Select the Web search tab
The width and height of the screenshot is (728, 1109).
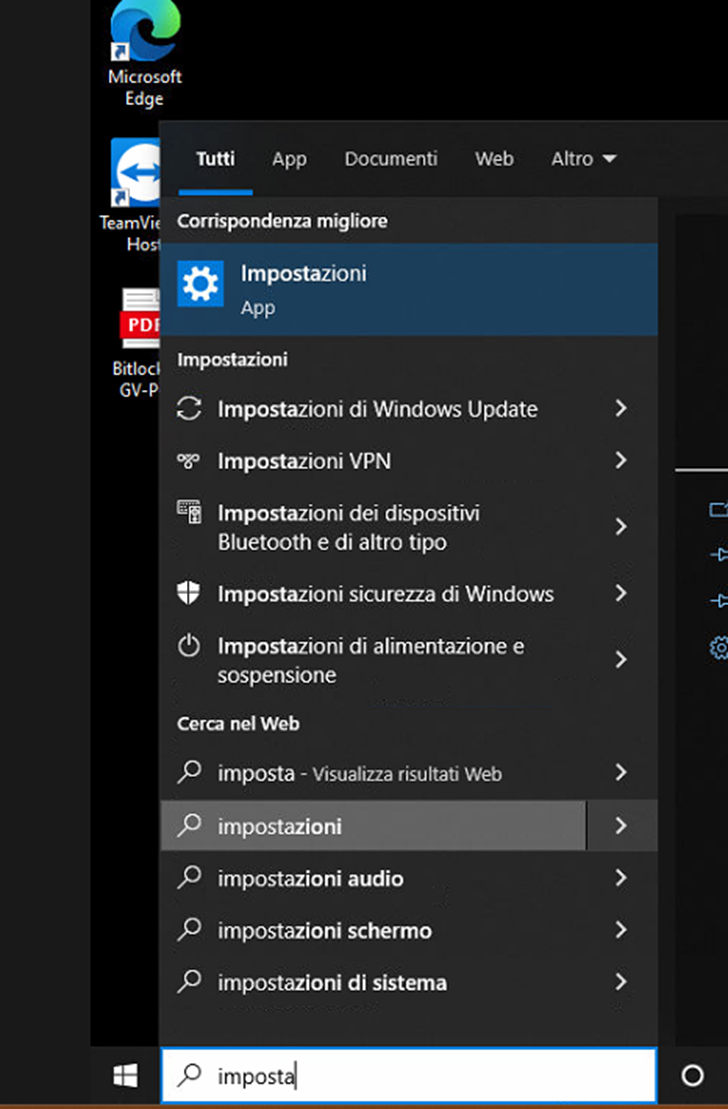[x=494, y=158]
